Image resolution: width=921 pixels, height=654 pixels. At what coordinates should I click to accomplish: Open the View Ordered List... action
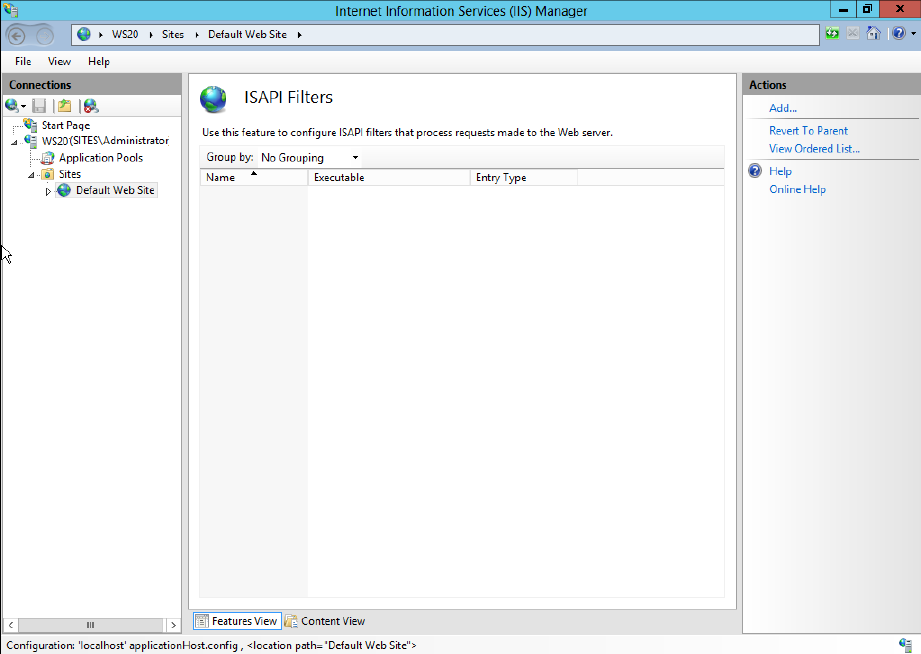(x=814, y=149)
